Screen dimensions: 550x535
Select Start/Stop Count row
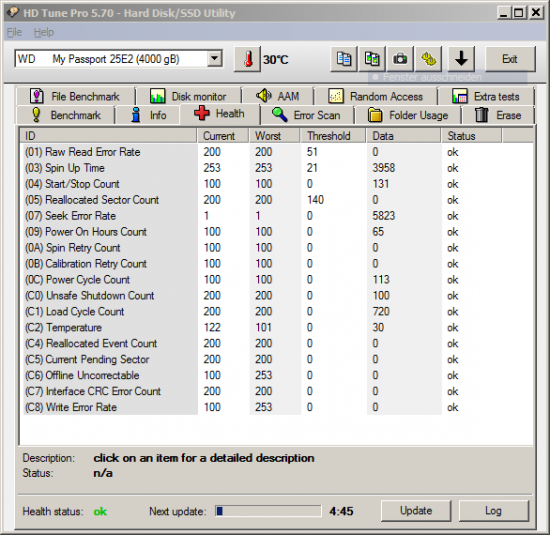point(277,184)
